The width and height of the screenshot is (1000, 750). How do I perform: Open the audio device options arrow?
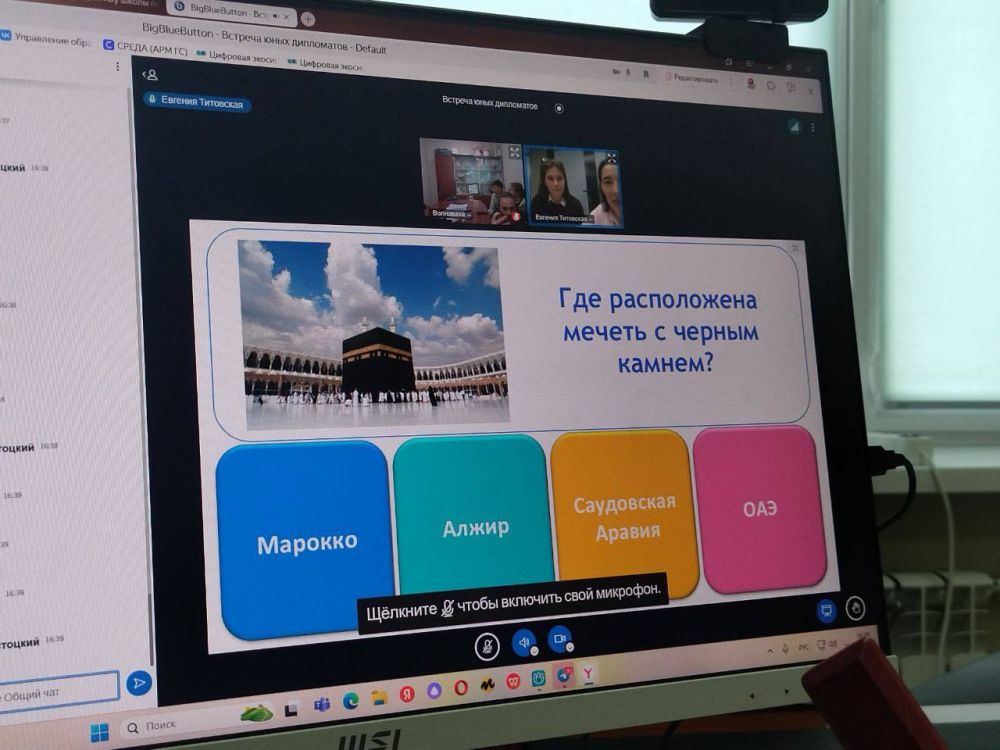[535, 651]
